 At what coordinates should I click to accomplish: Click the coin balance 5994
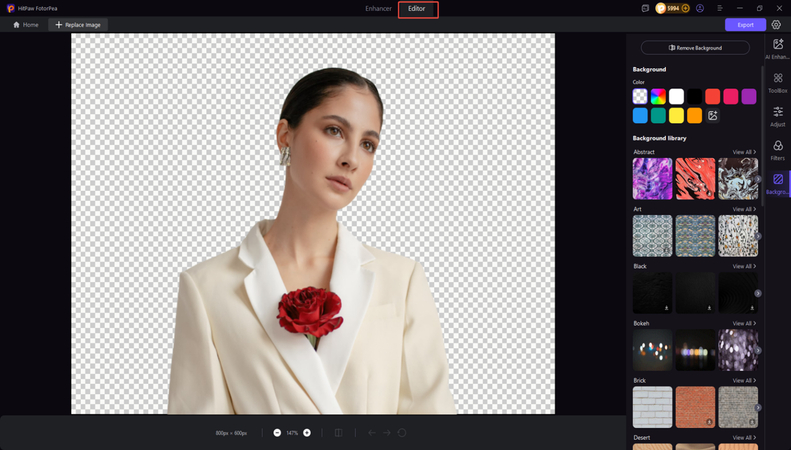click(672, 8)
